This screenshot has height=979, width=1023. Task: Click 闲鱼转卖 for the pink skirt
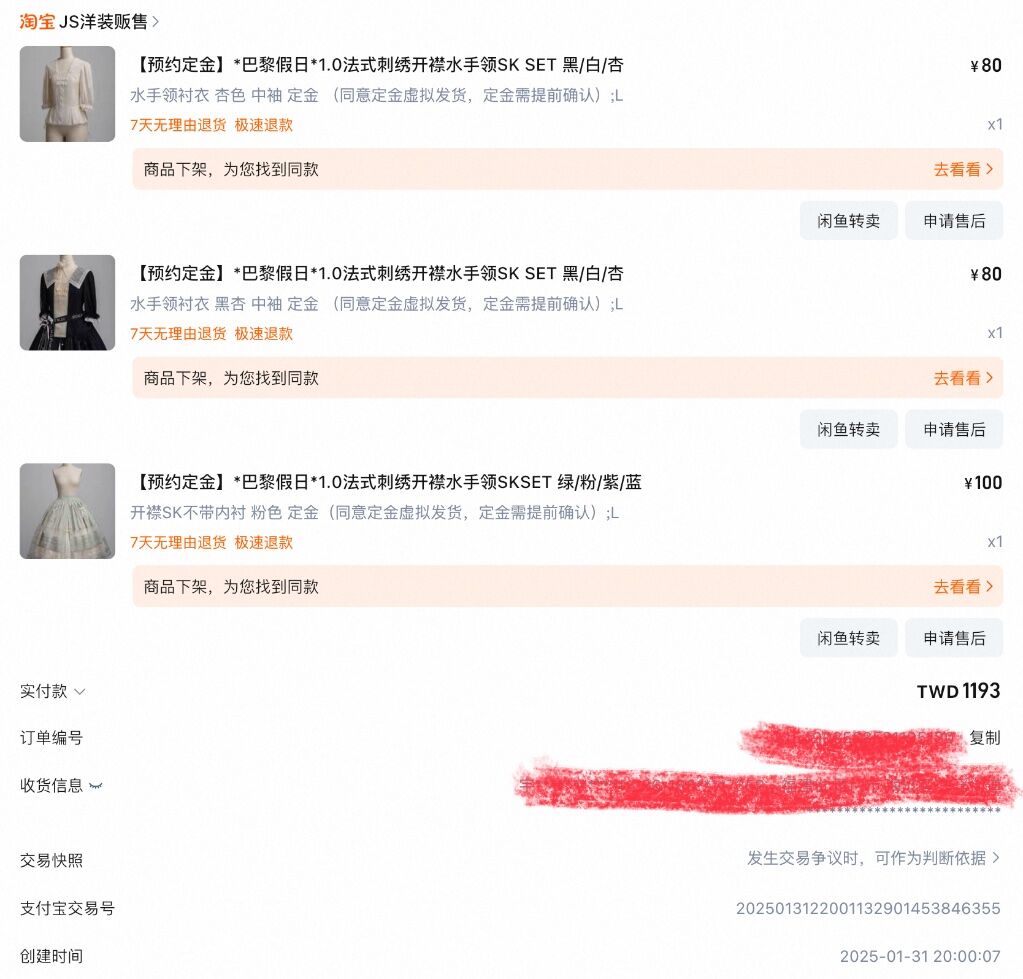(x=848, y=639)
